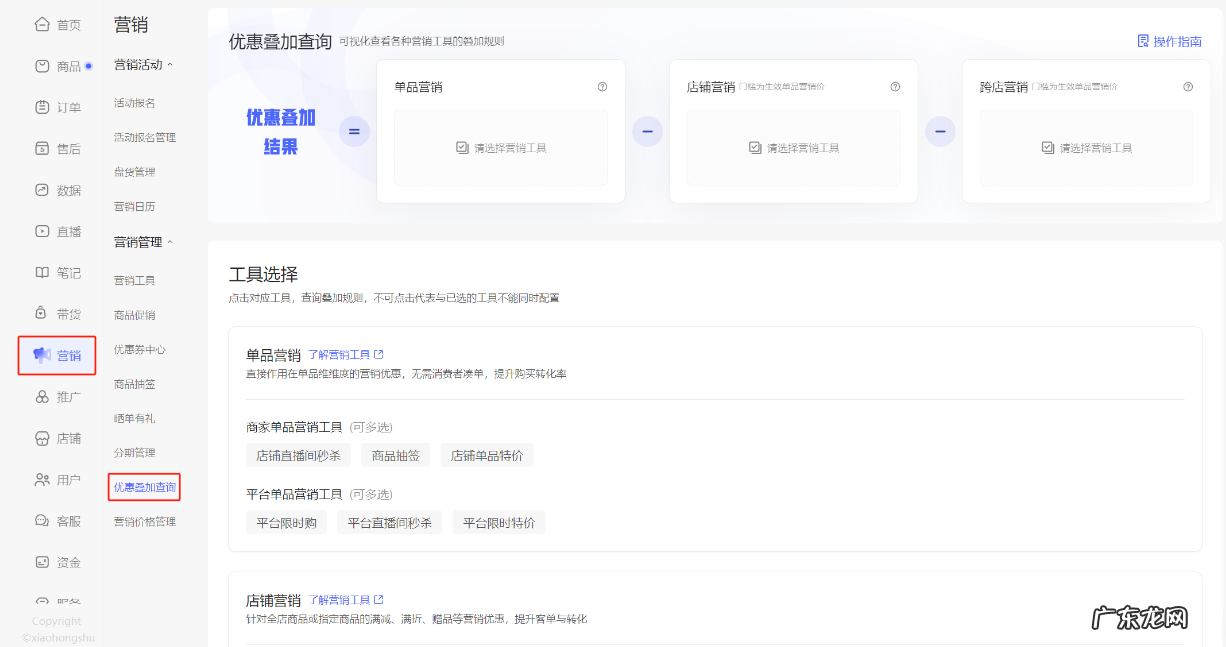Click help icon on 单品营销 card

[x=602, y=87]
